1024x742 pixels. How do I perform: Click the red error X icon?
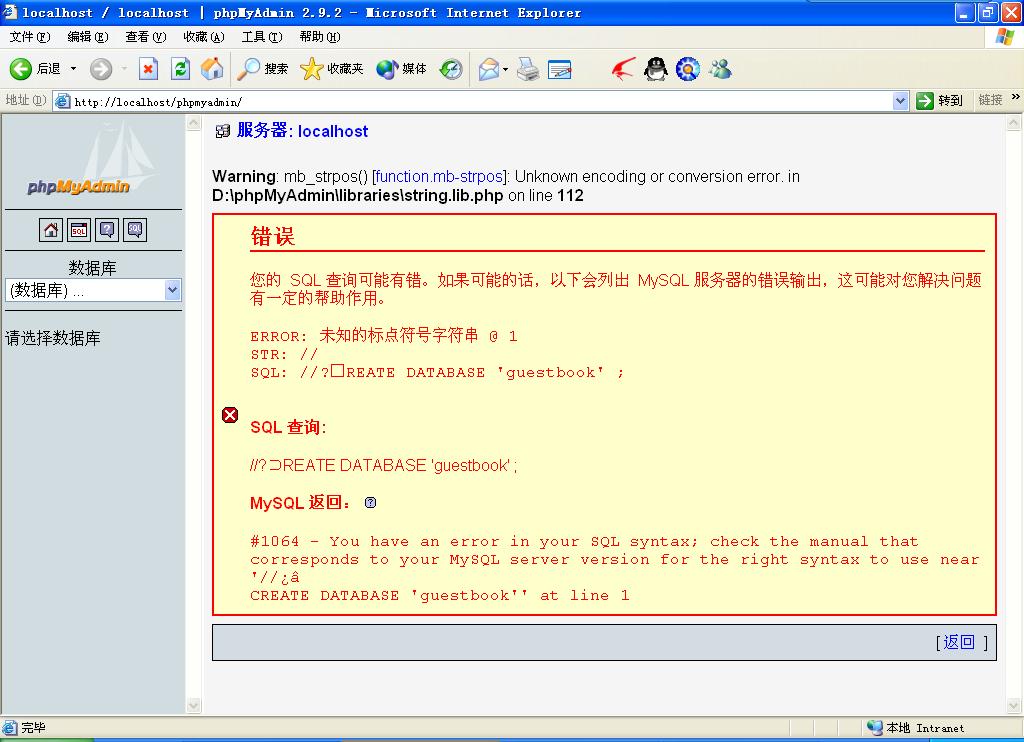point(230,415)
